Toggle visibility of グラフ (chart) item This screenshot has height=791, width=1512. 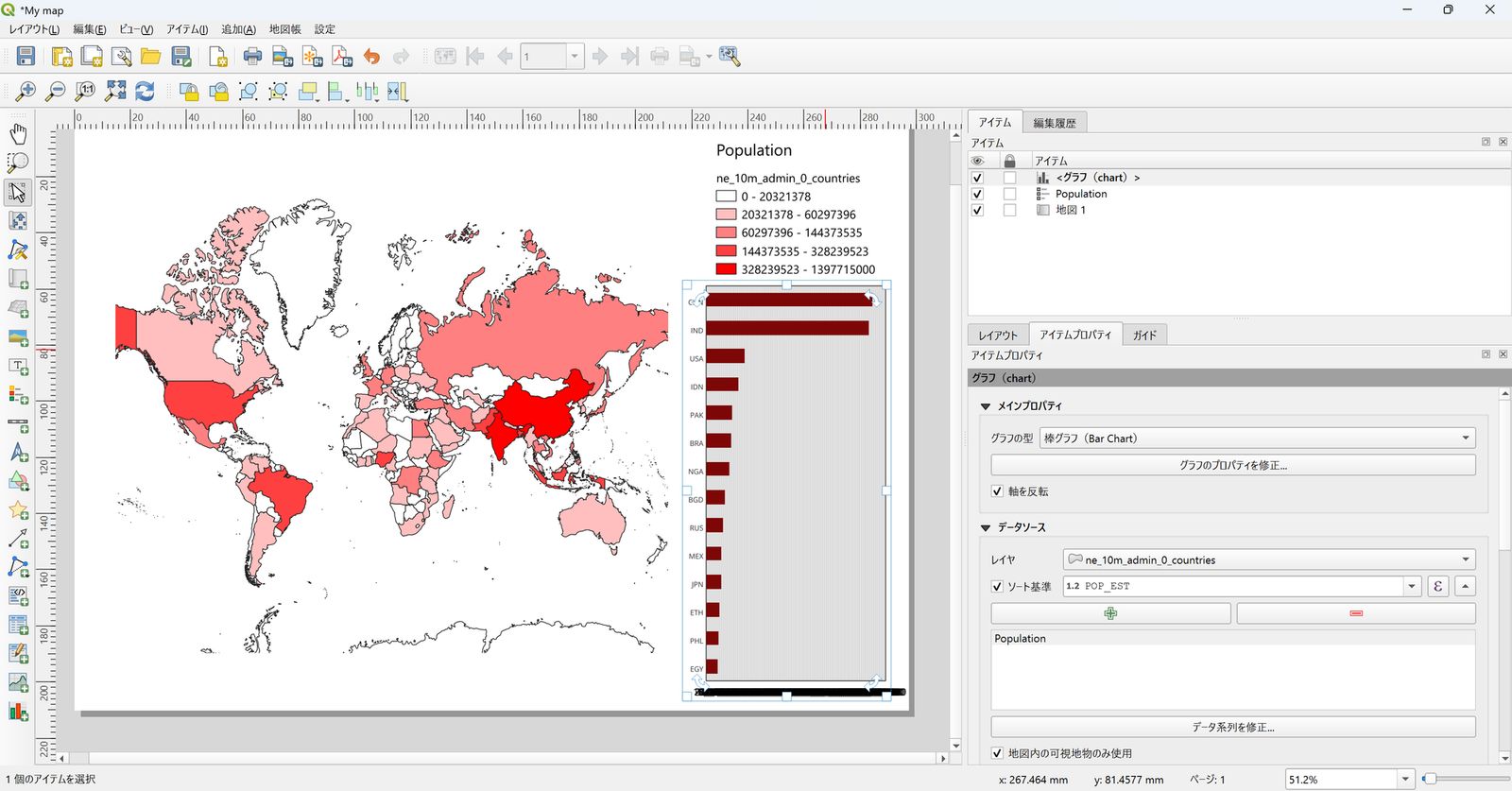click(977, 178)
